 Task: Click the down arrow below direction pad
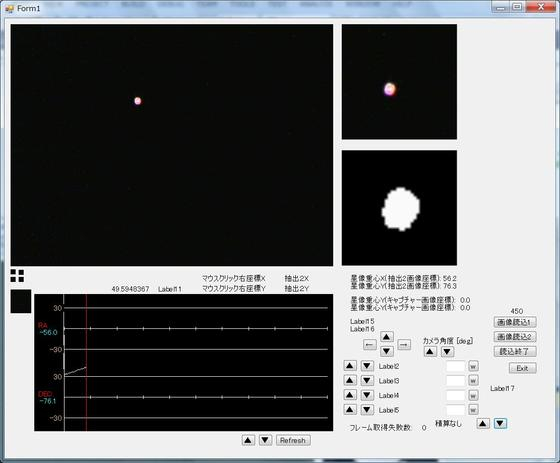387,352
